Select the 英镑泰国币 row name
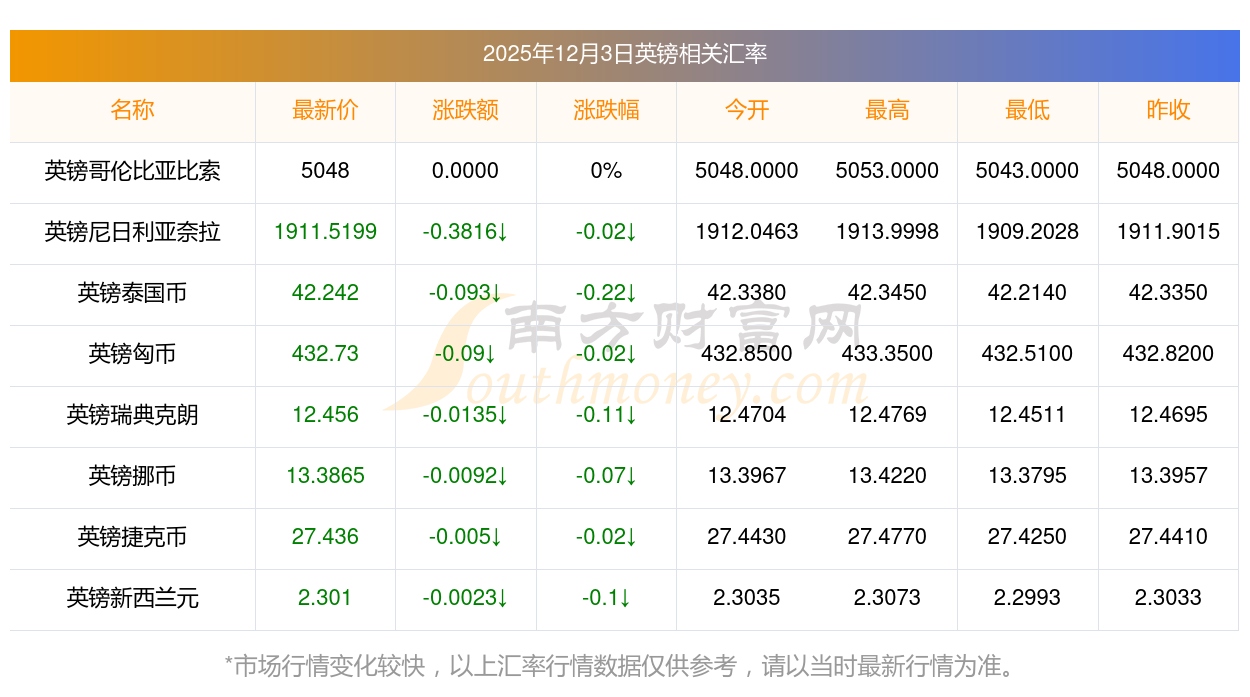The image size is (1250, 697). (133, 293)
